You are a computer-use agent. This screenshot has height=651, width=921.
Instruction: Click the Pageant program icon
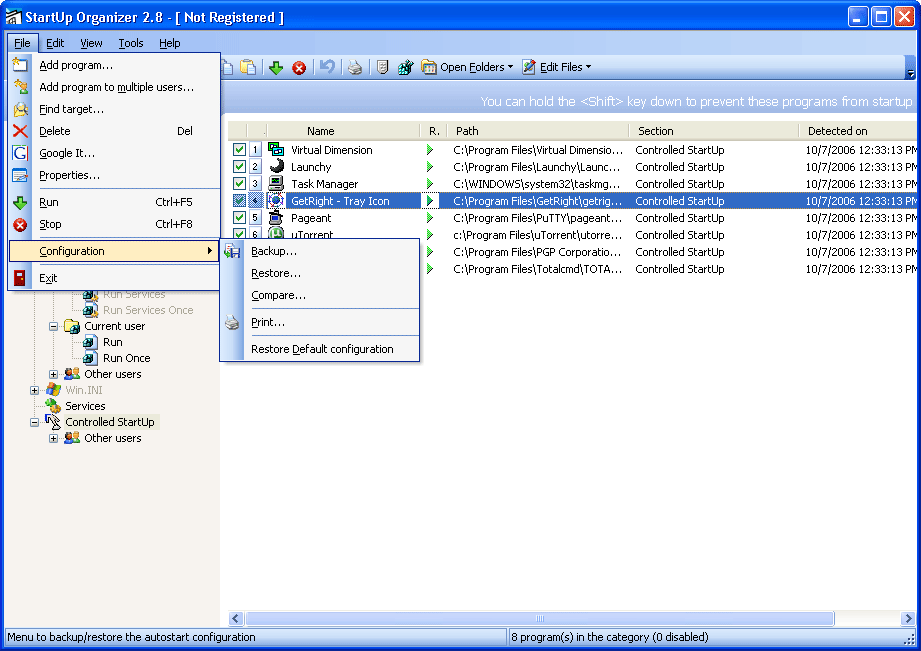pyautogui.click(x=276, y=217)
